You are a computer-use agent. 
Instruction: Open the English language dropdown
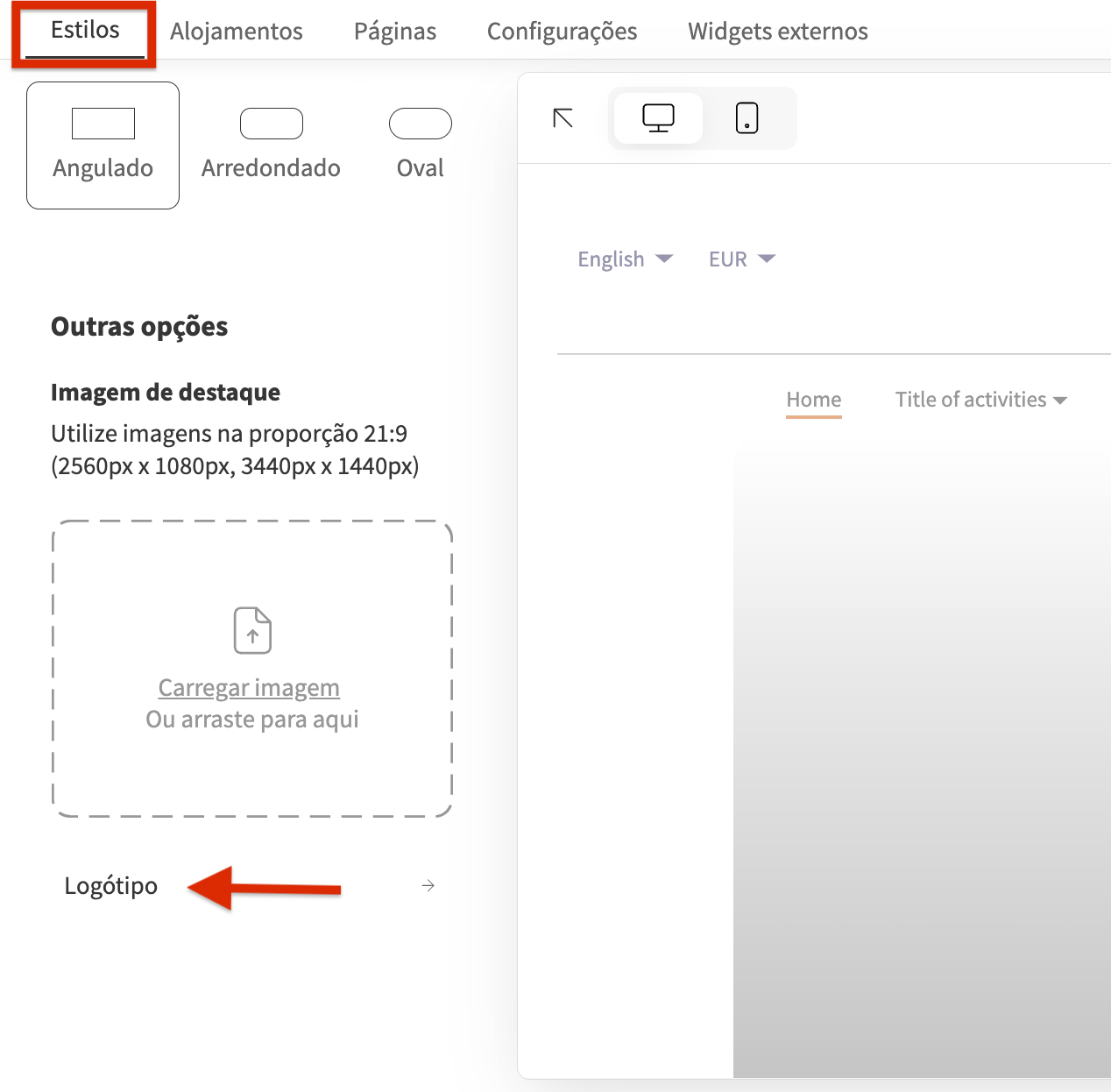point(626,259)
